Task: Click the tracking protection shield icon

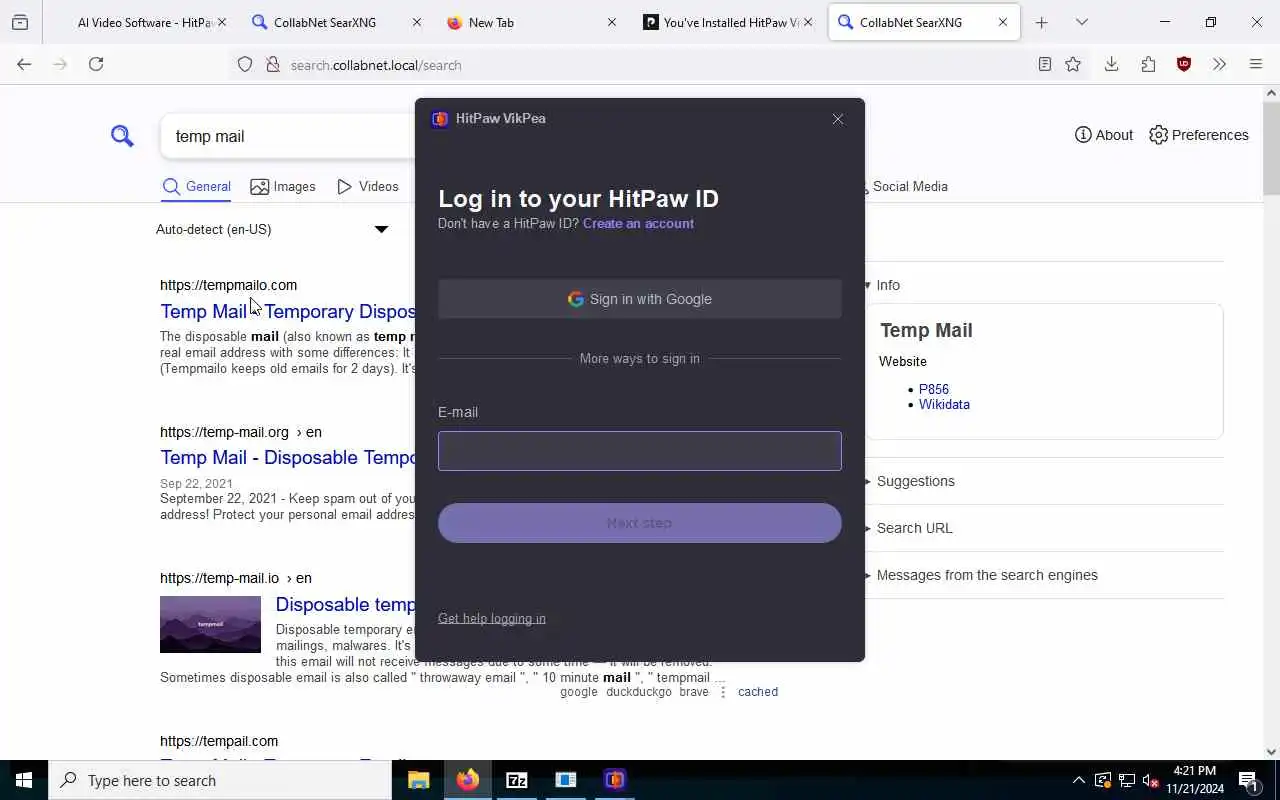Action: pos(245,64)
